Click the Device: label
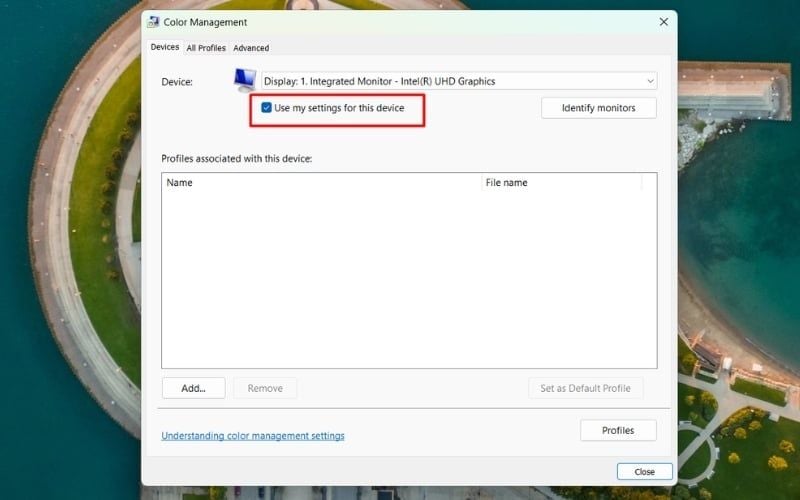The width and height of the screenshot is (800, 500). point(177,82)
